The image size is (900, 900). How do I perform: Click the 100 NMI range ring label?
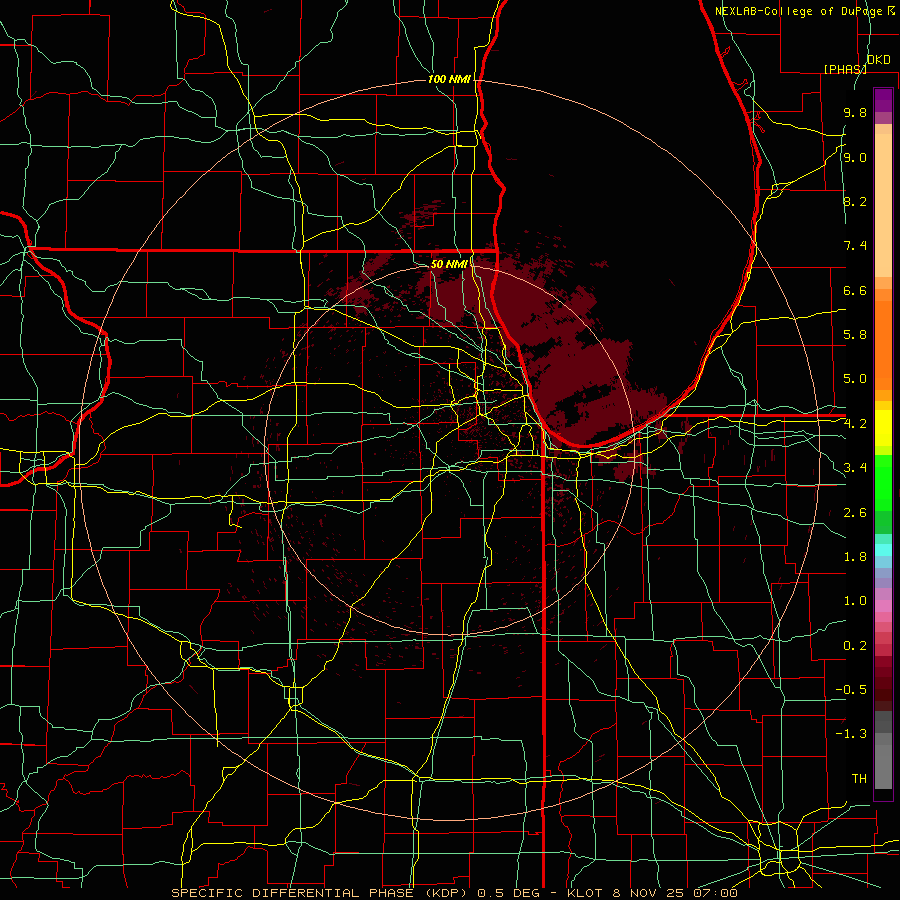pyautogui.click(x=449, y=79)
